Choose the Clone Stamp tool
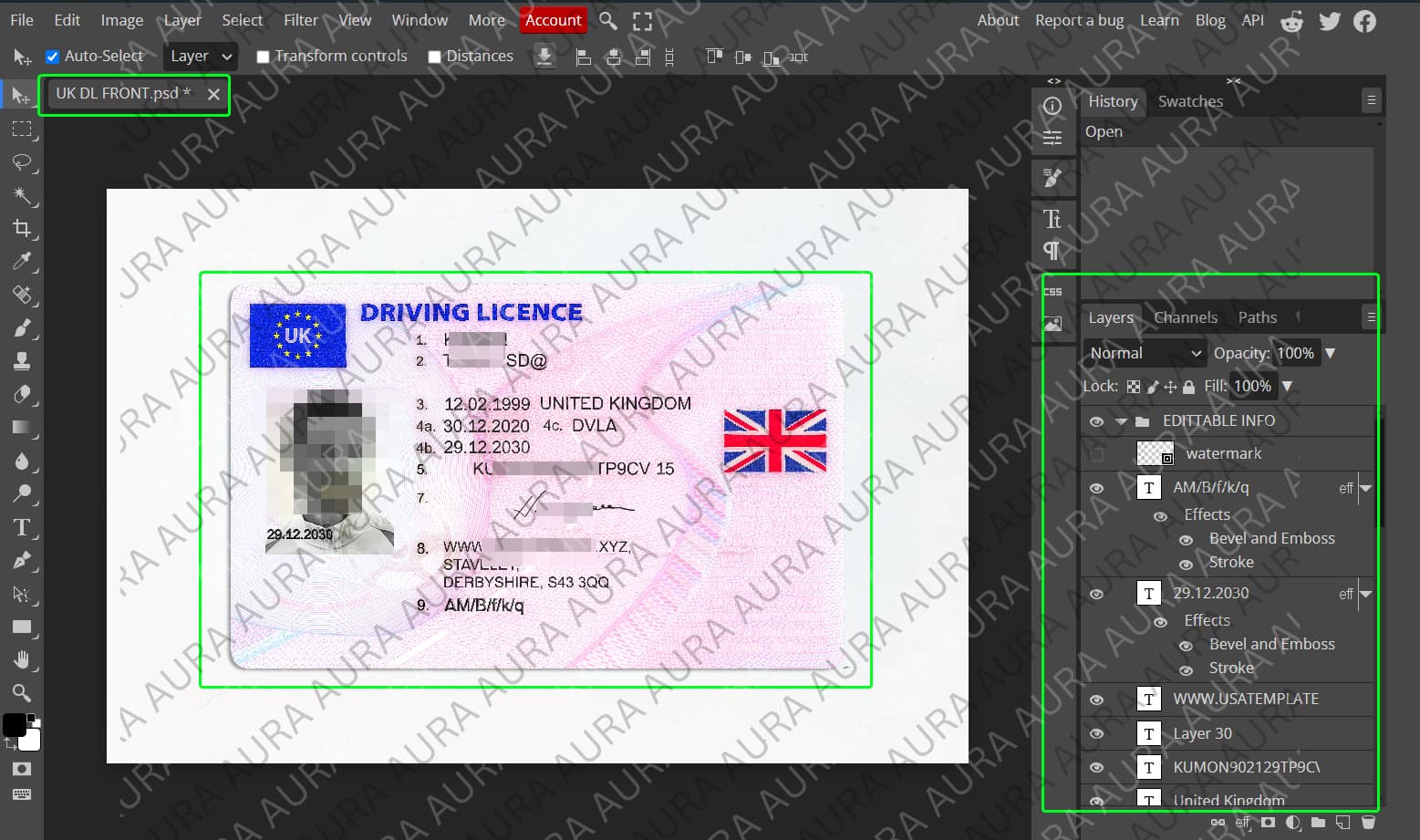The image size is (1420, 840). (x=21, y=361)
